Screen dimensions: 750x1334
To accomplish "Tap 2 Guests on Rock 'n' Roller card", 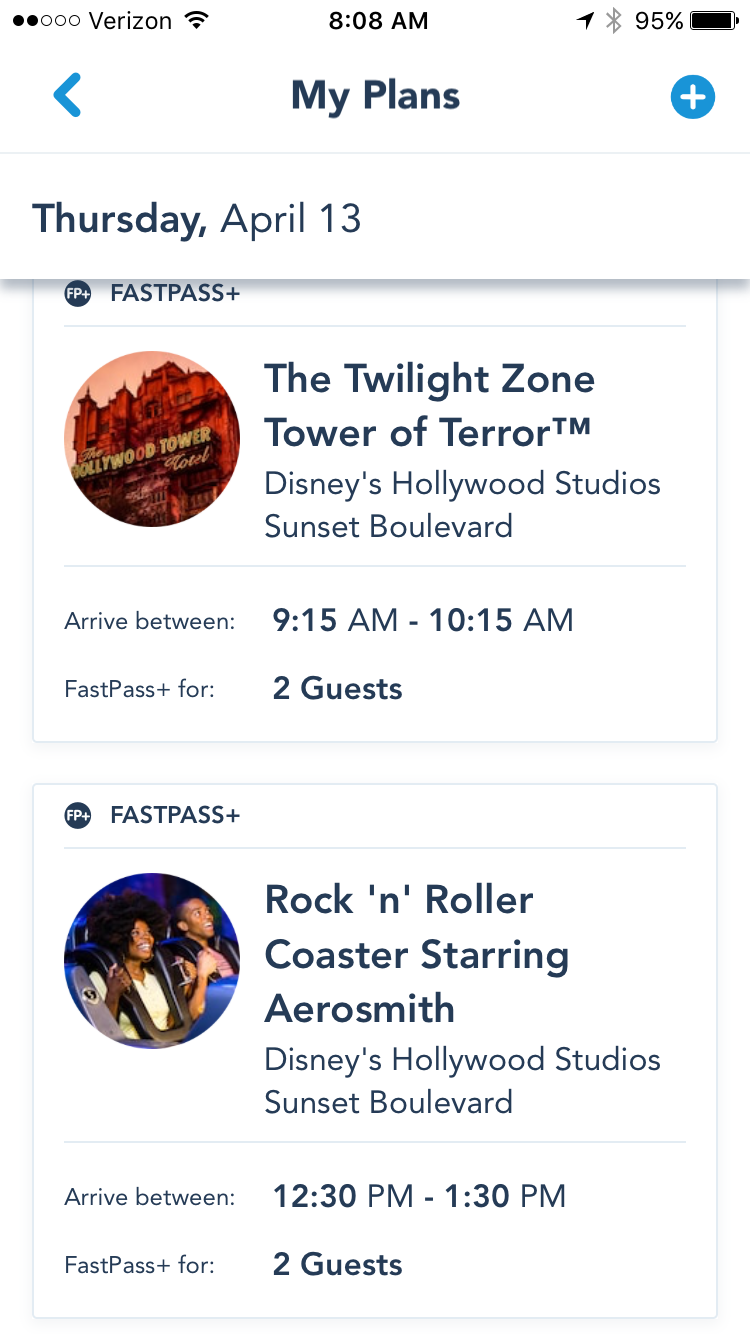I will (x=337, y=1265).
